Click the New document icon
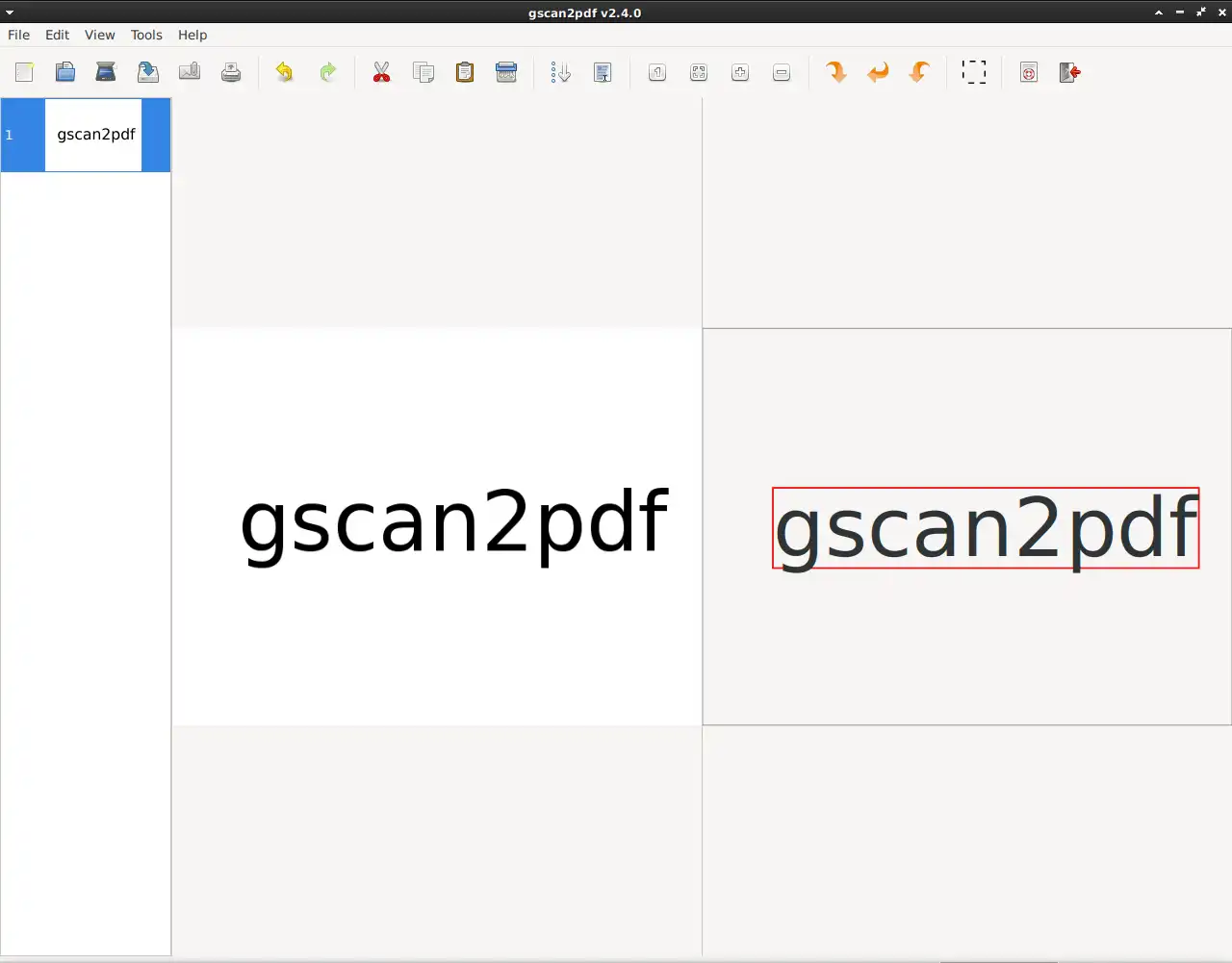Screen dimensions: 1232x963 24,72
